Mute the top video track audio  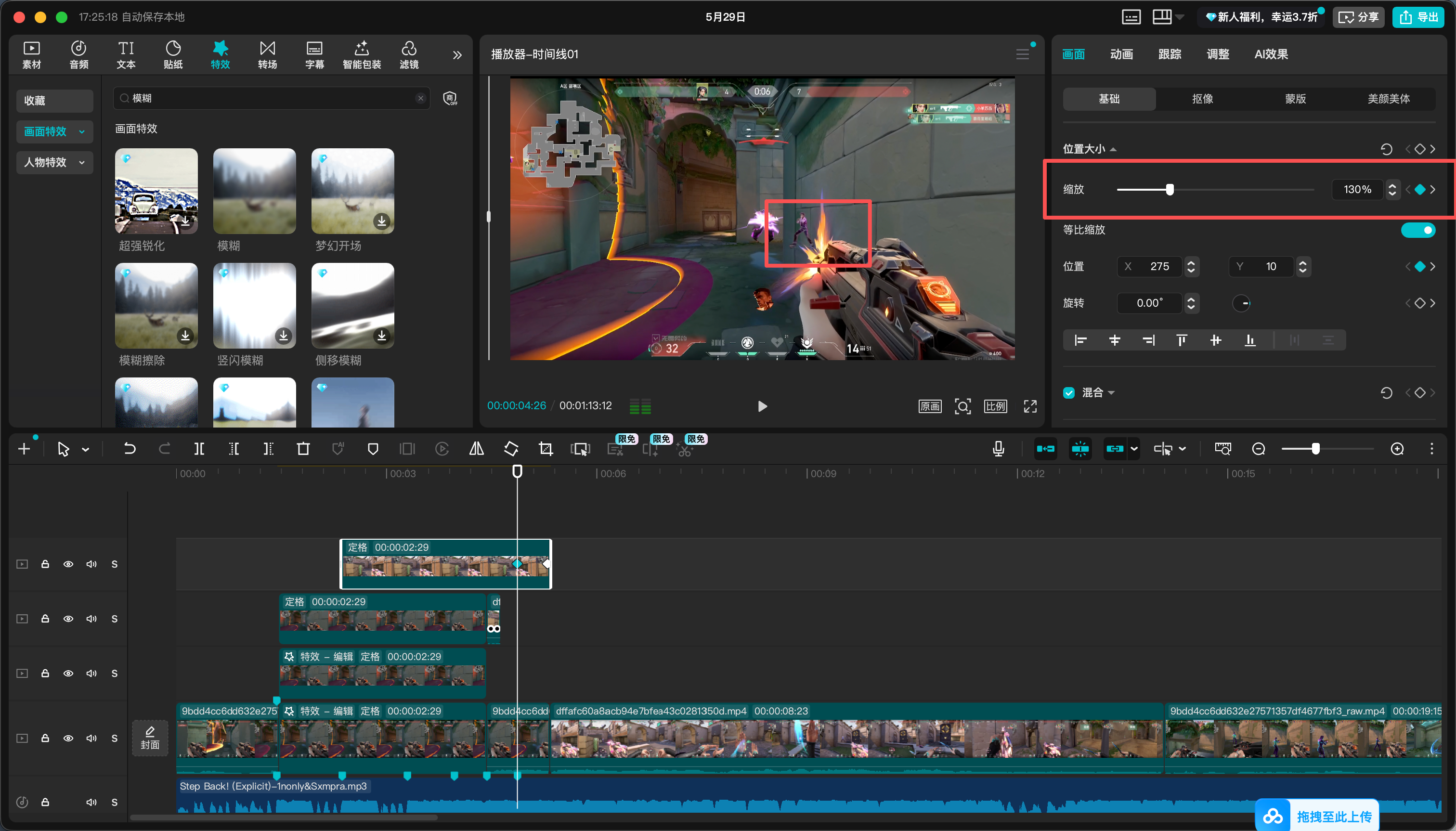(91, 564)
